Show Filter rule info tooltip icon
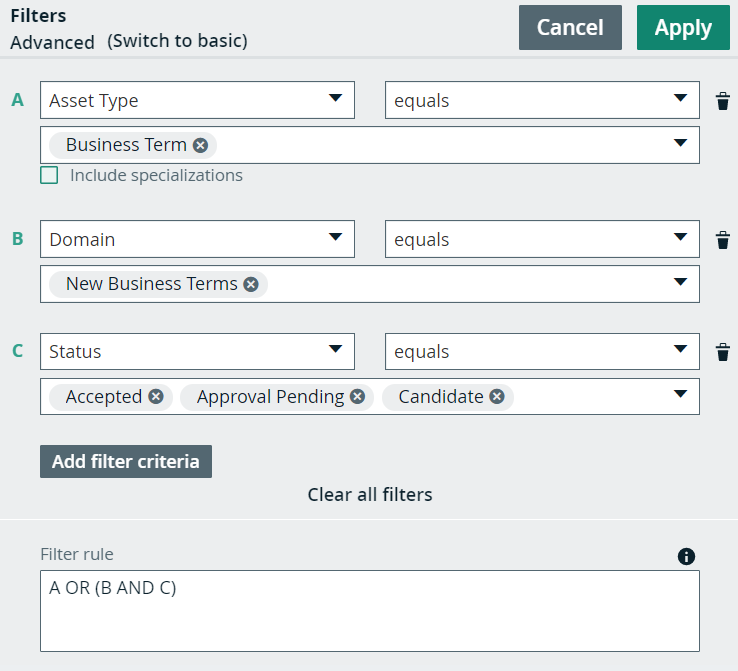This screenshot has width=738, height=671. [686, 557]
